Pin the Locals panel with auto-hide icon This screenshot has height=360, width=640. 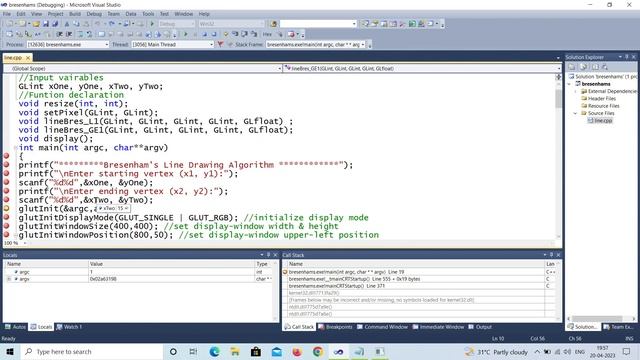[x=268, y=255]
